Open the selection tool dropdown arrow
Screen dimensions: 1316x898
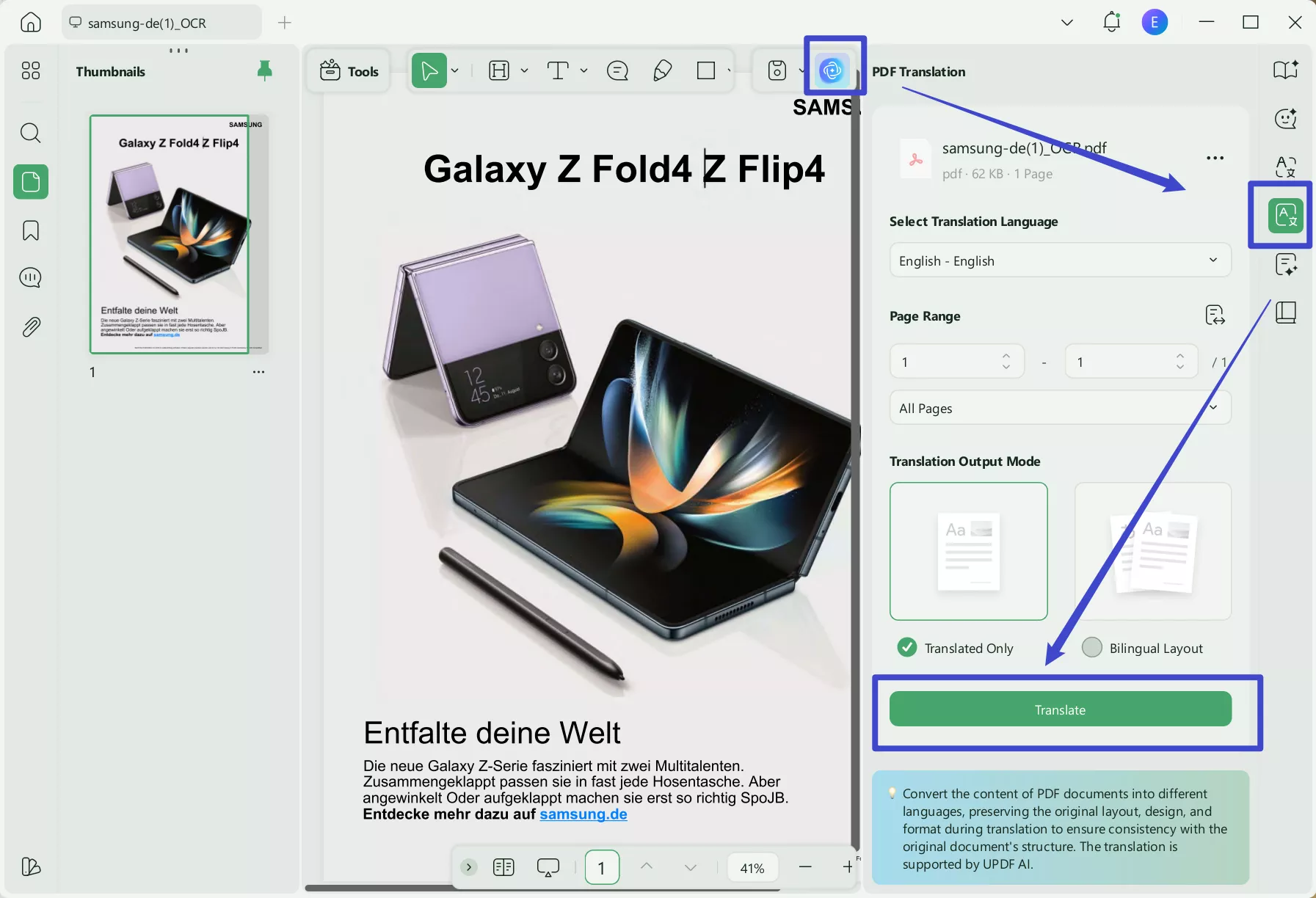click(x=454, y=70)
